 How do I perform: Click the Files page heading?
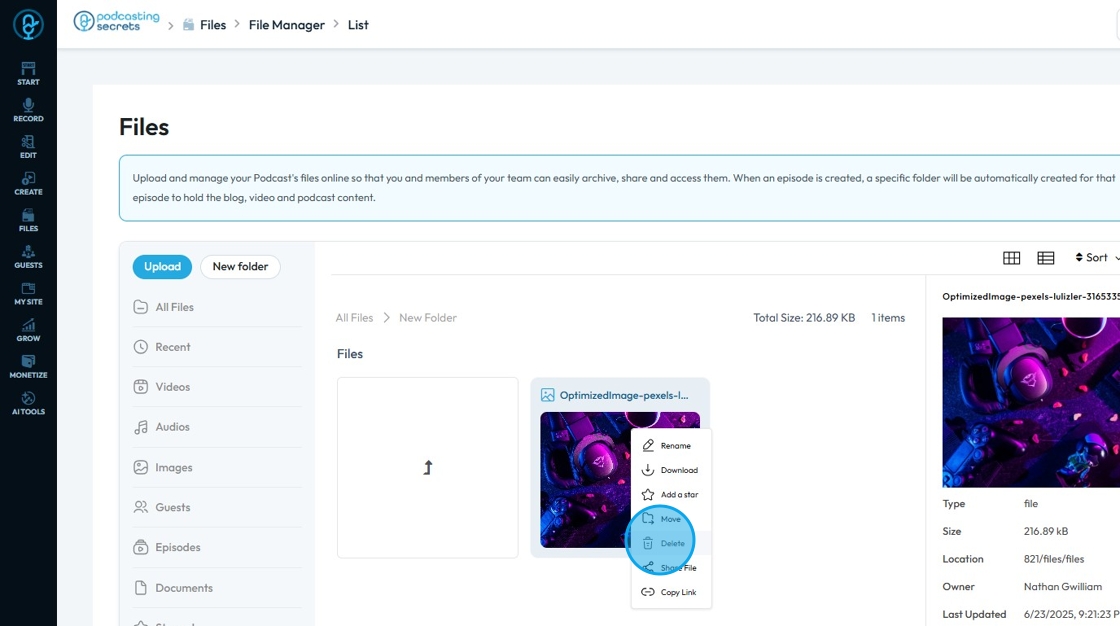(x=144, y=127)
